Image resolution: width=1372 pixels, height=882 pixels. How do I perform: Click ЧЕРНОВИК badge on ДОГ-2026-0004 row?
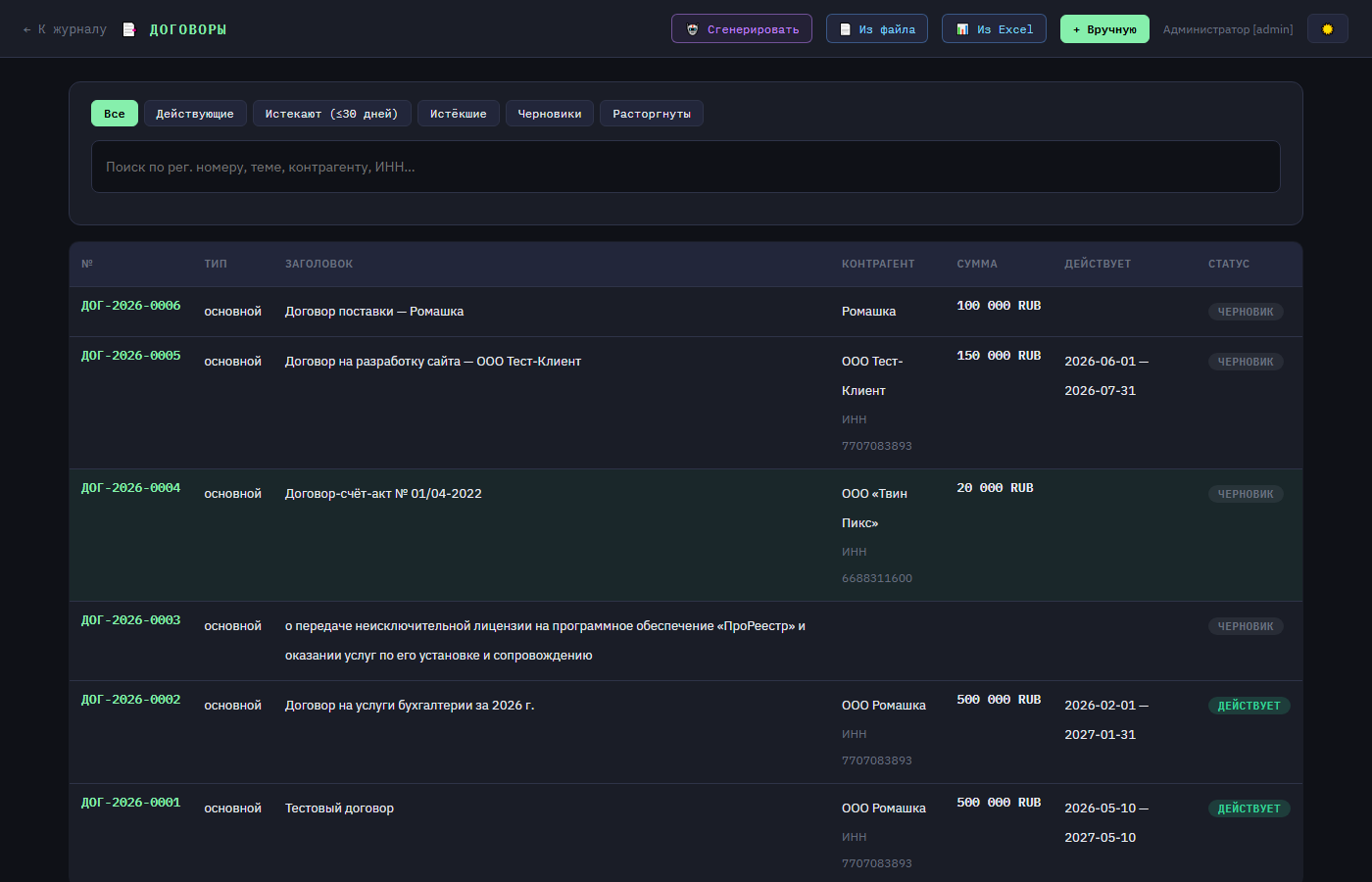pyautogui.click(x=1246, y=494)
